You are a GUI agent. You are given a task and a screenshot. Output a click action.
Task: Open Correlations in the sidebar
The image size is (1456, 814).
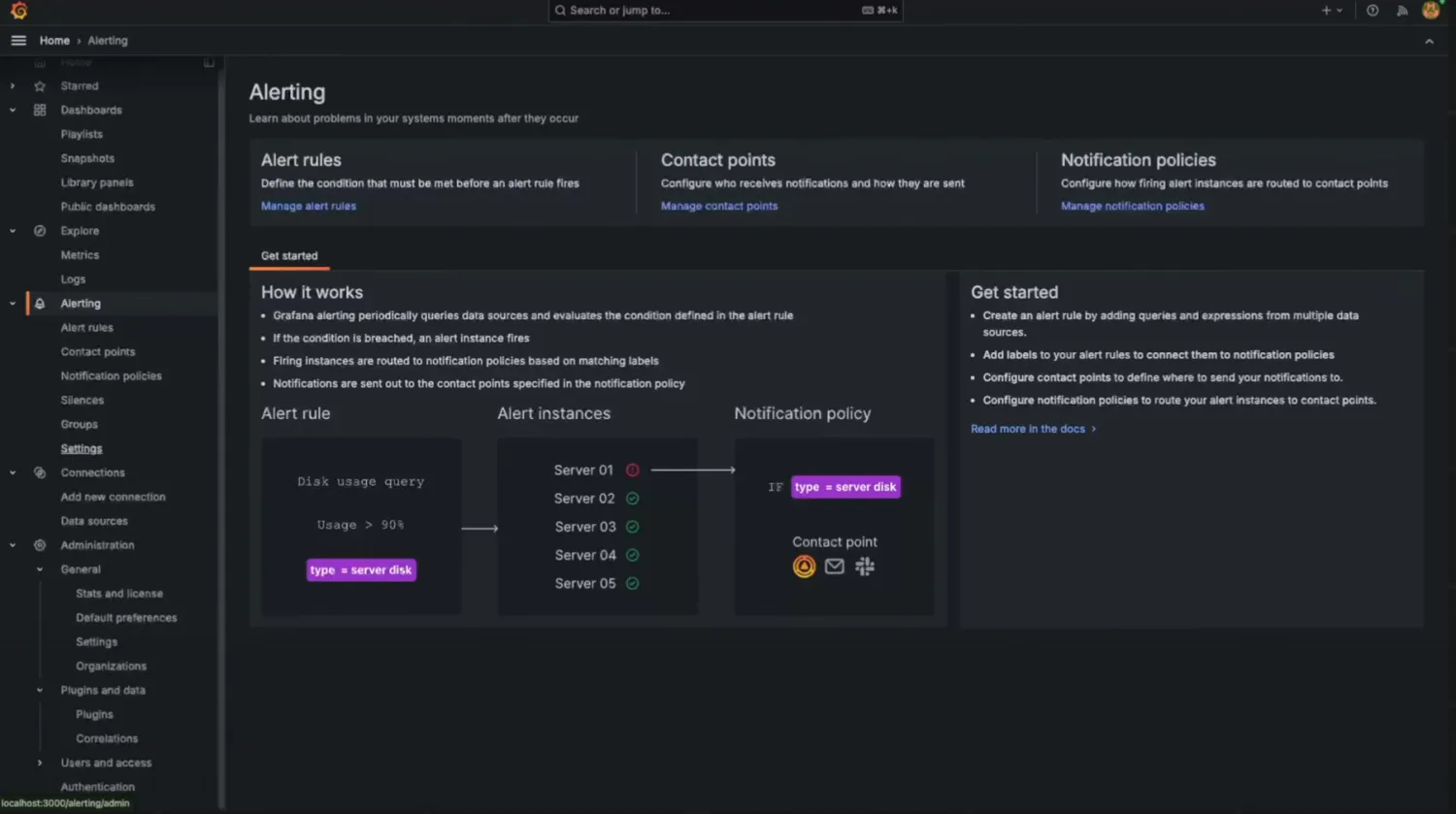pyautogui.click(x=107, y=739)
